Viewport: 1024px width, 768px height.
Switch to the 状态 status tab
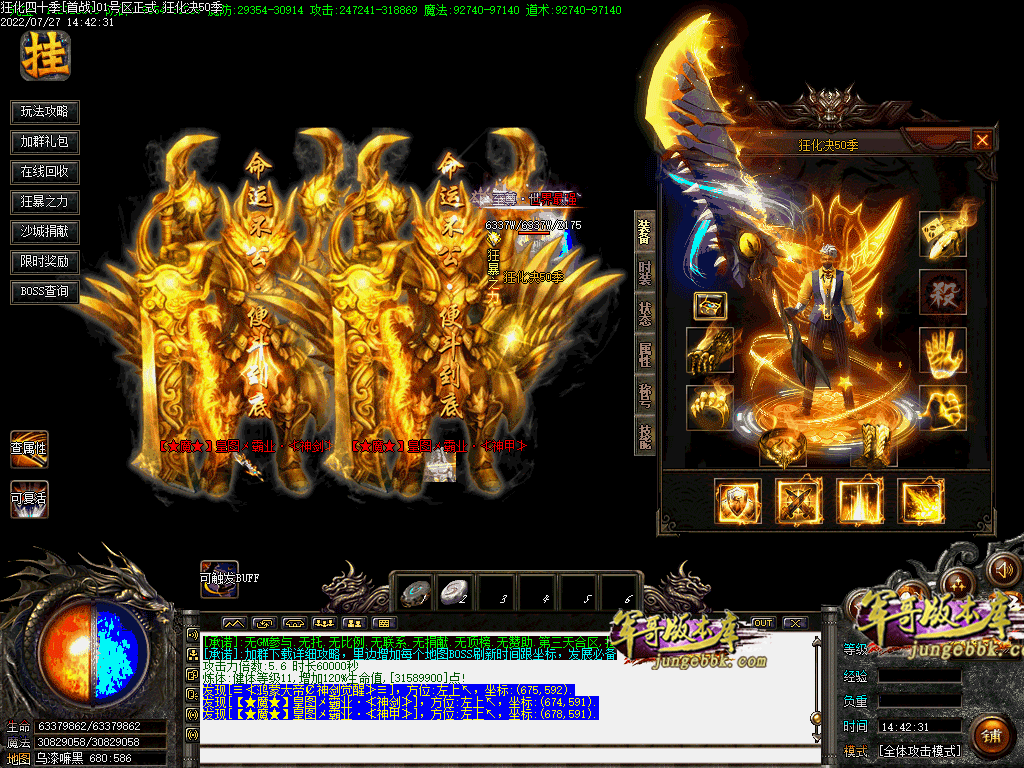tap(645, 313)
